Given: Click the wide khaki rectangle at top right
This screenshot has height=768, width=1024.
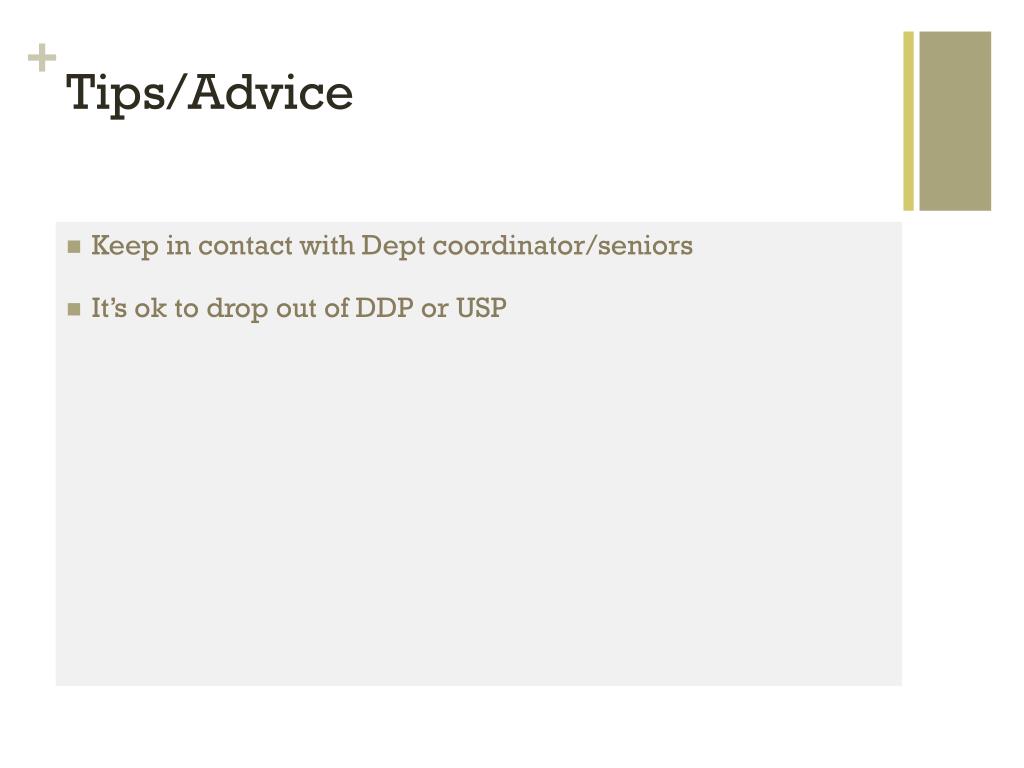Looking at the screenshot, I should (955, 121).
